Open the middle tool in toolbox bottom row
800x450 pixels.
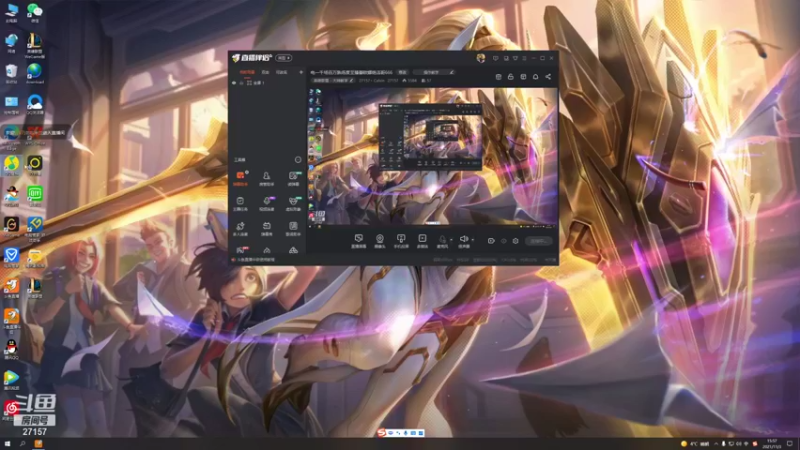point(267,250)
